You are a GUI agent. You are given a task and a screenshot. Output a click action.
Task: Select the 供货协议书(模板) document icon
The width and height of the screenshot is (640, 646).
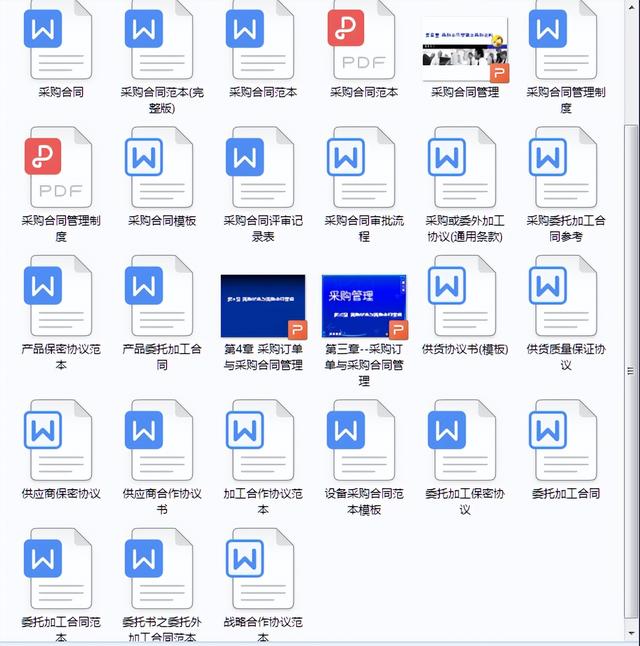click(x=462, y=296)
